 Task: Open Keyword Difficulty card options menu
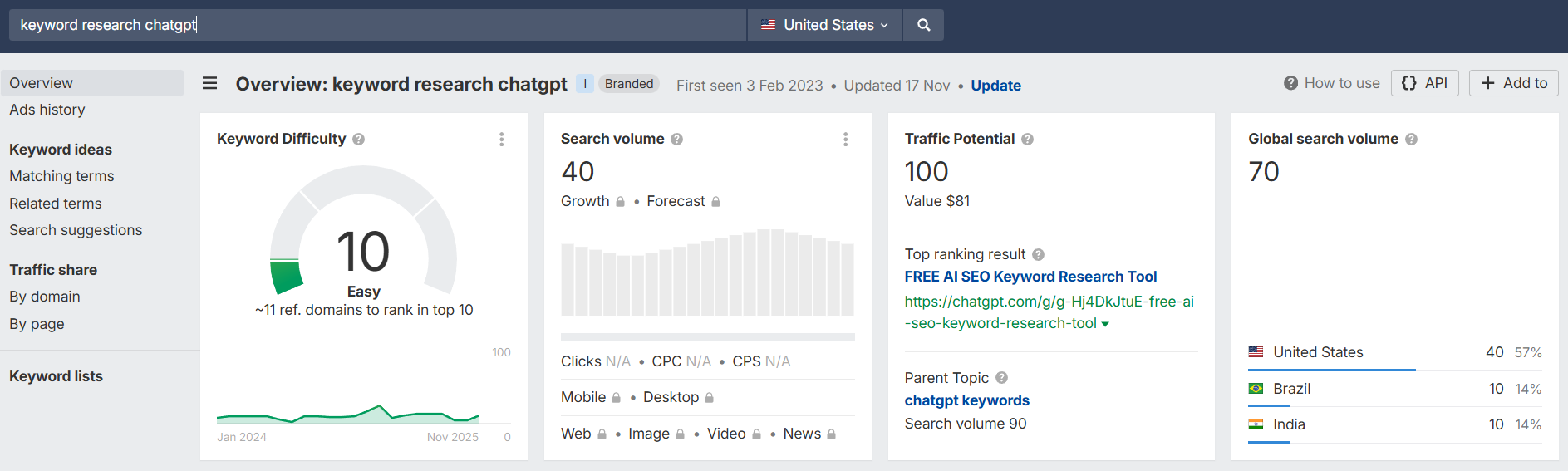501,140
